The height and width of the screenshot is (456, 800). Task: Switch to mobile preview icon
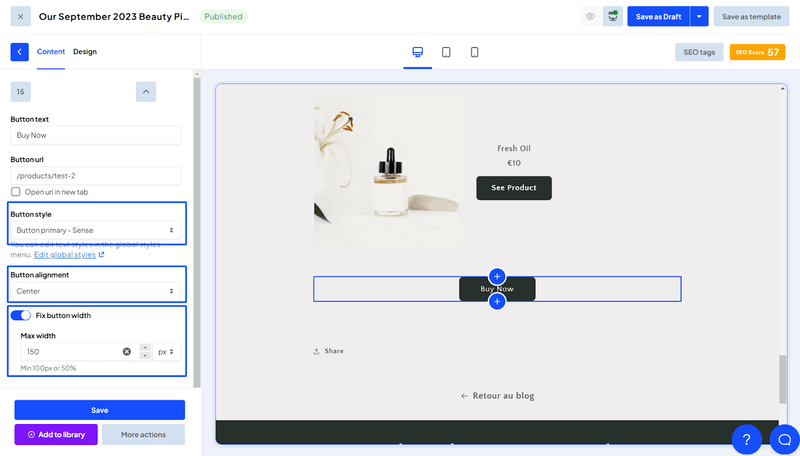(x=474, y=52)
